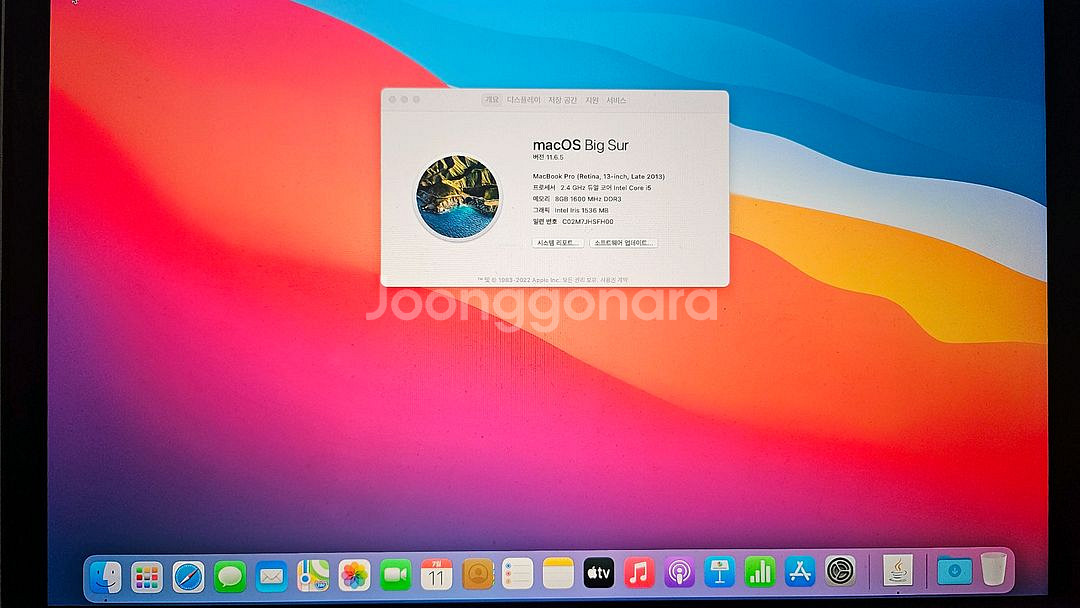
Task: Launch Keynote from the Dock
Action: [720, 572]
